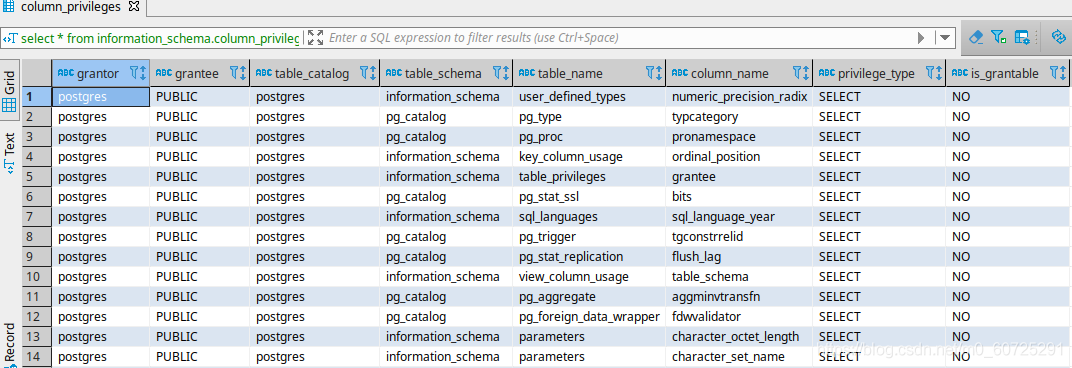Click the 'key_column_usage' cell
This screenshot has height=368, width=1072.
589,157
